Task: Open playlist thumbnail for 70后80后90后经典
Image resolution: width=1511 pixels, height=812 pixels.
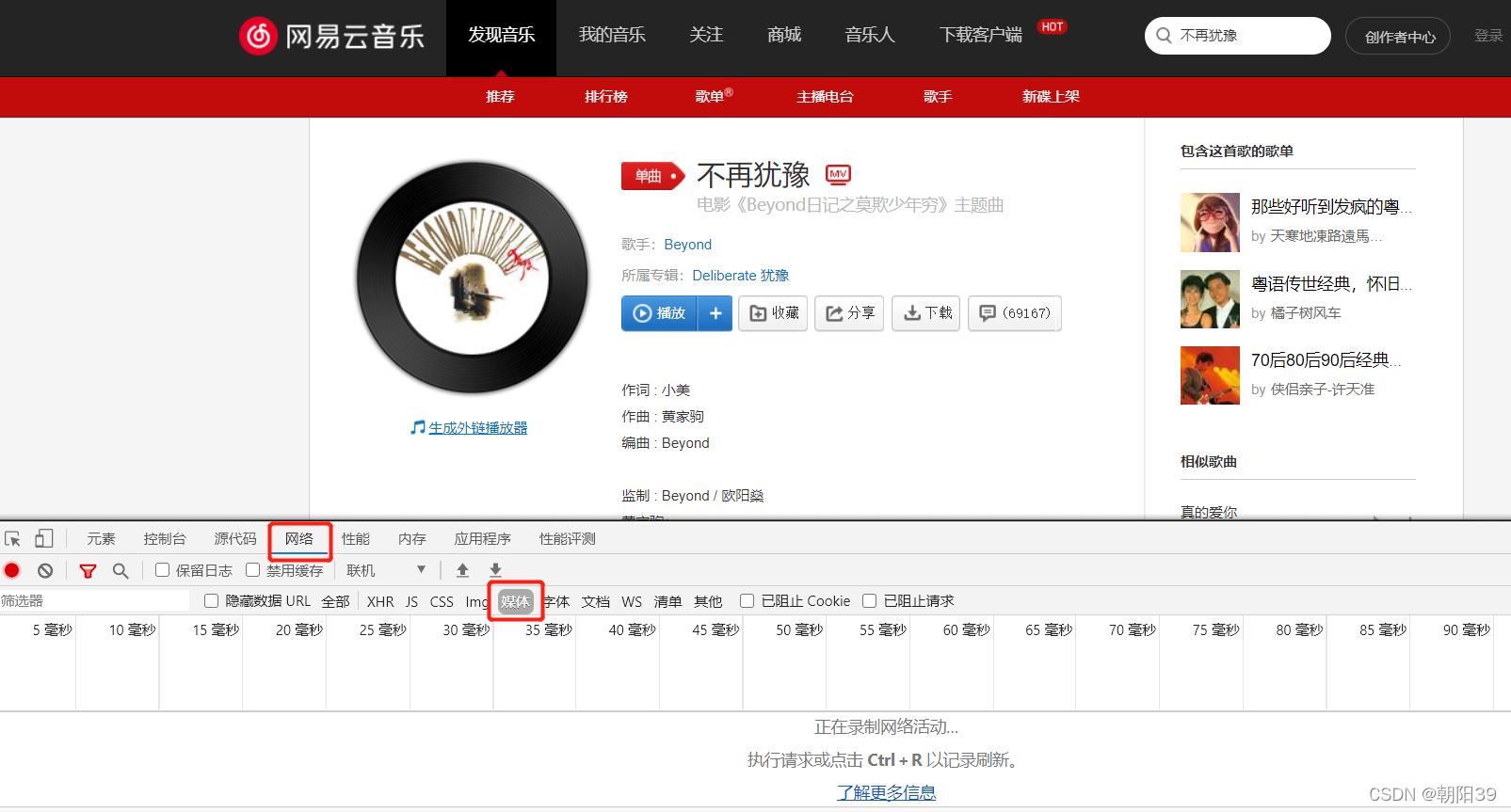Action: [1210, 375]
